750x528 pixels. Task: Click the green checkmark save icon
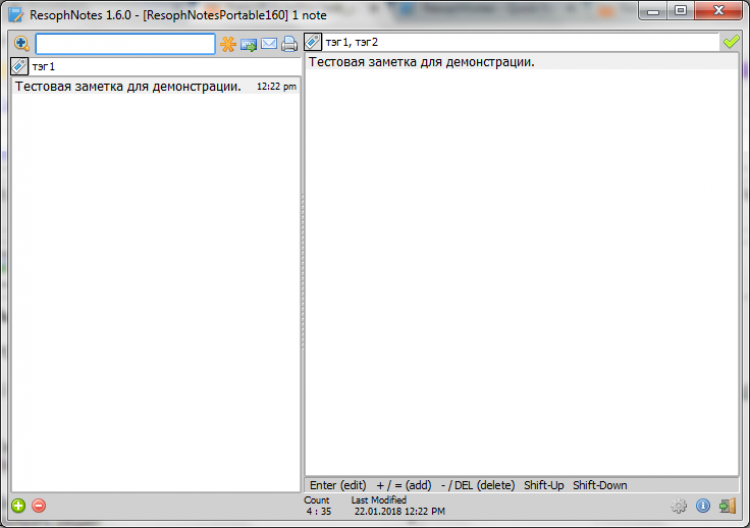pyautogui.click(x=731, y=42)
